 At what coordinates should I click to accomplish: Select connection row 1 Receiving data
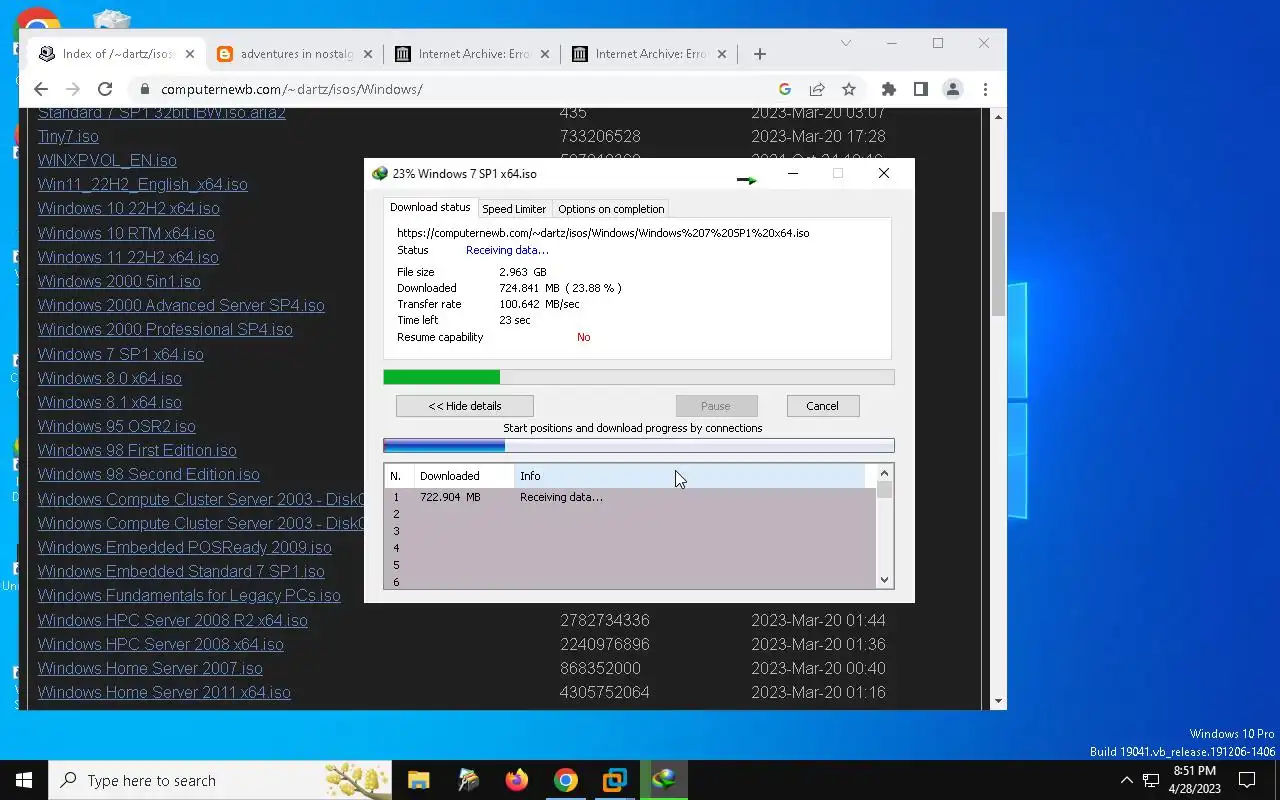[x=630, y=497]
